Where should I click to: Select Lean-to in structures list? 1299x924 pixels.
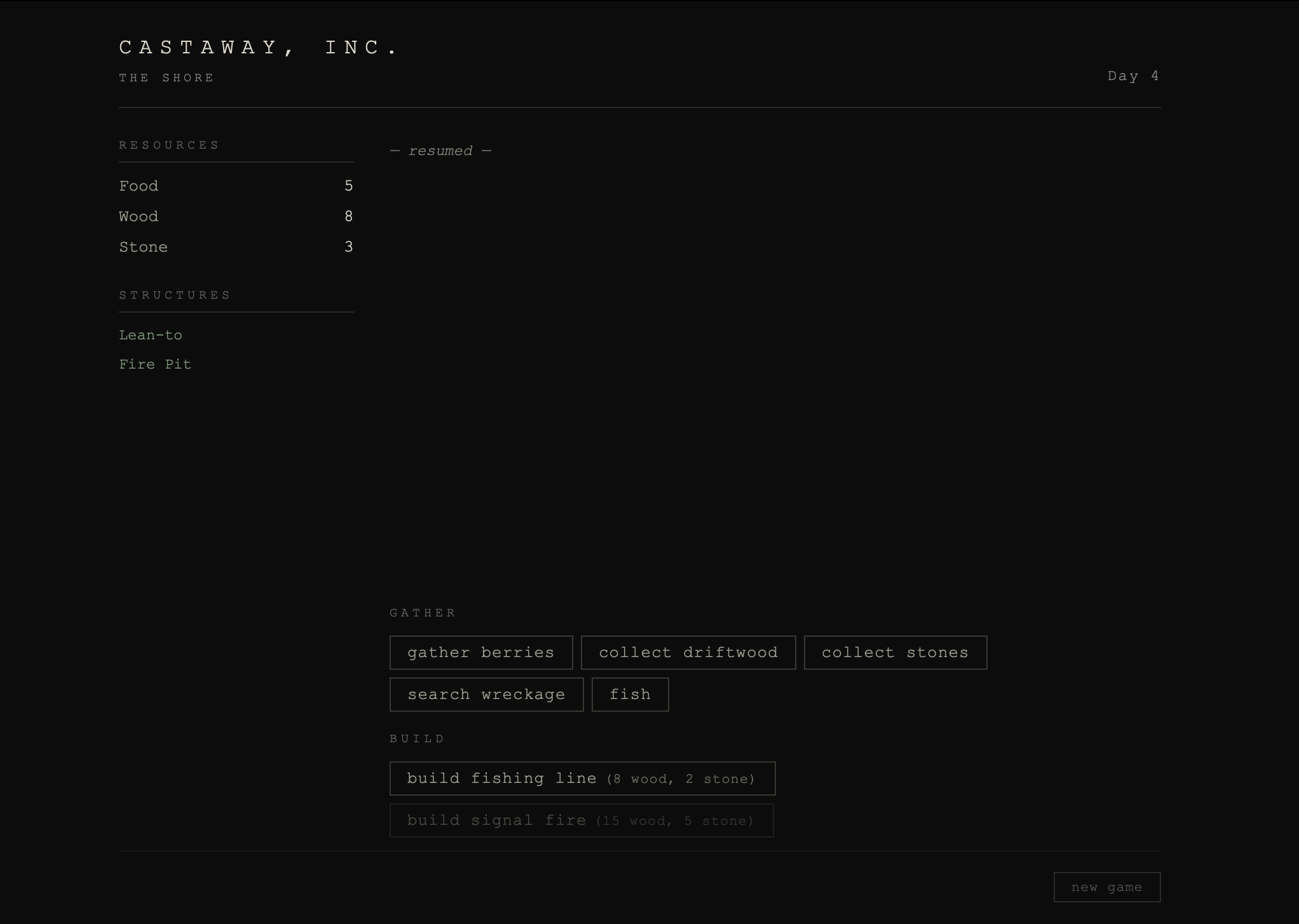tap(151, 335)
